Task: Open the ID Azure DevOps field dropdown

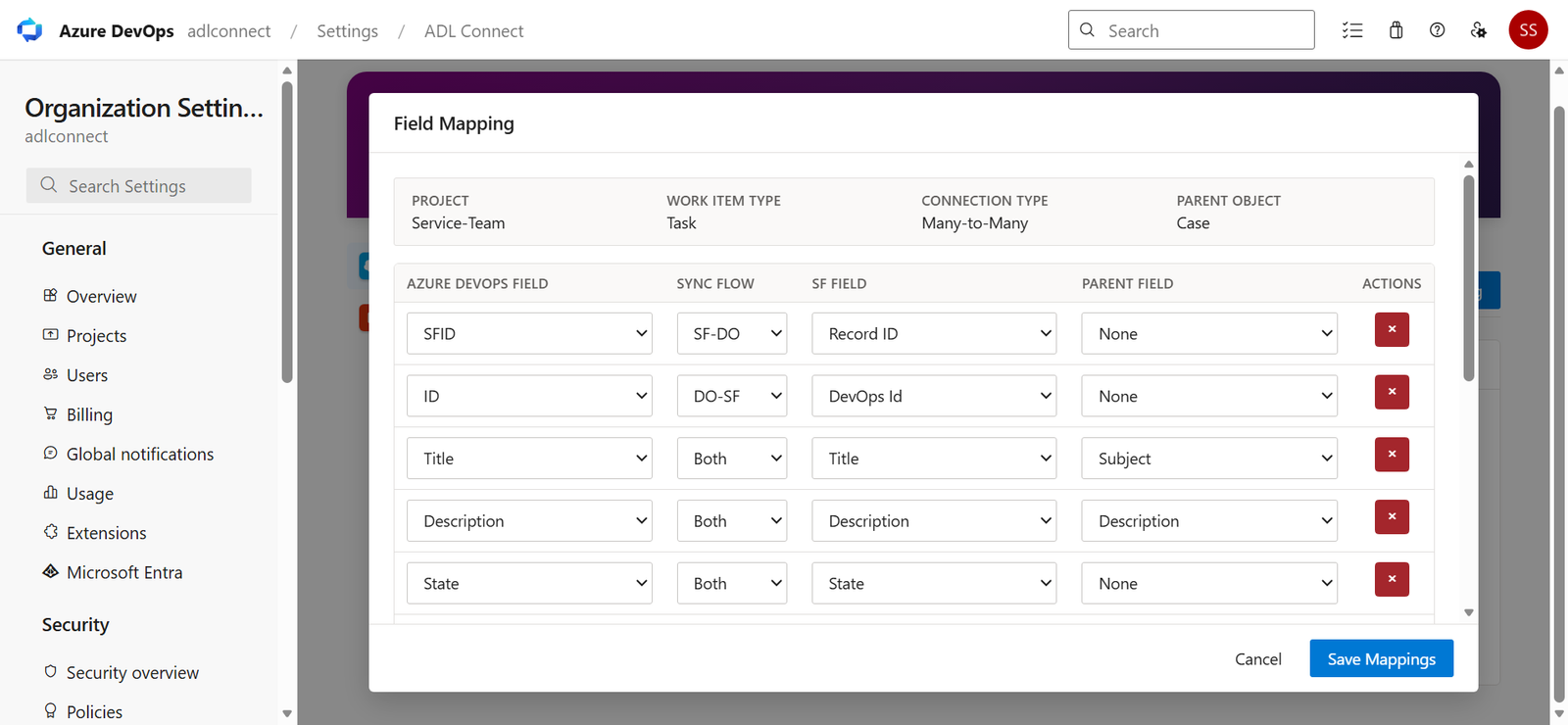Action: [x=529, y=396]
